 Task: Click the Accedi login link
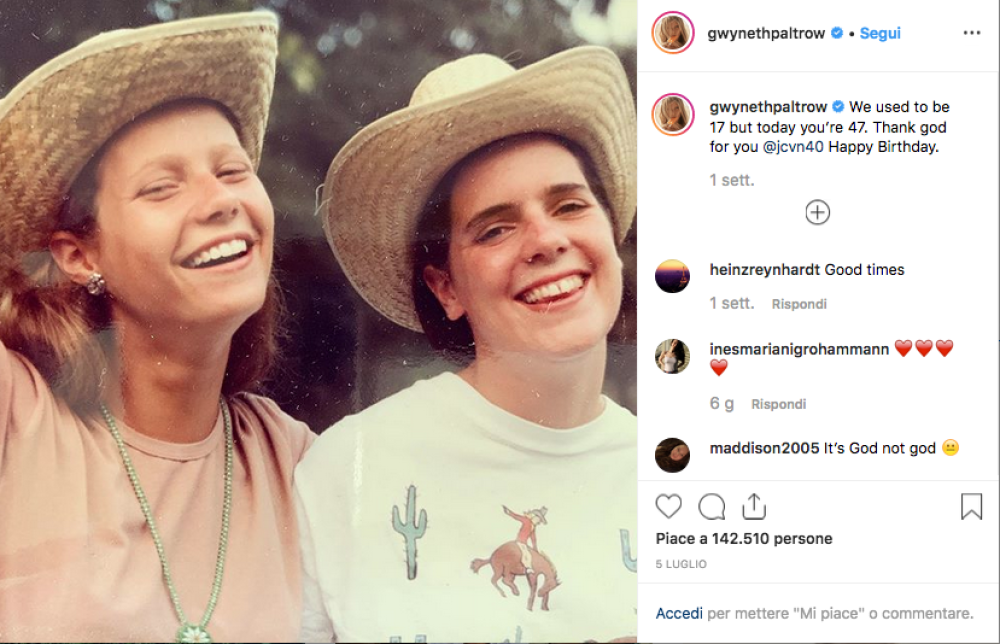coord(680,613)
